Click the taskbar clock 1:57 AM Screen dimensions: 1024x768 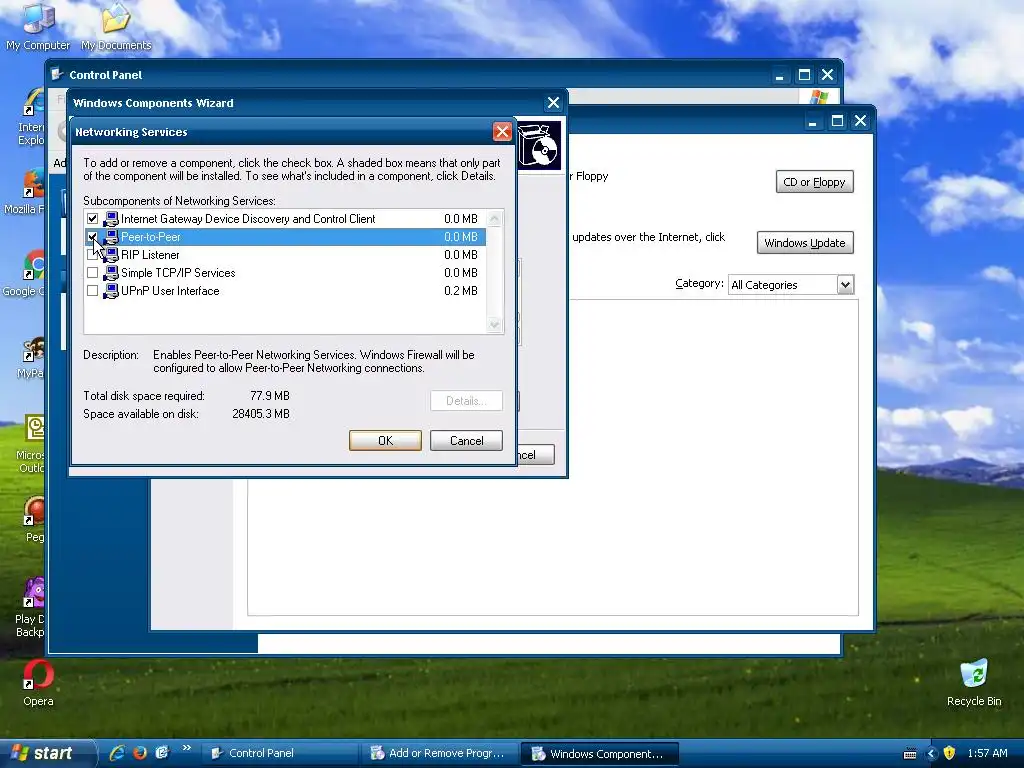(x=987, y=753)
